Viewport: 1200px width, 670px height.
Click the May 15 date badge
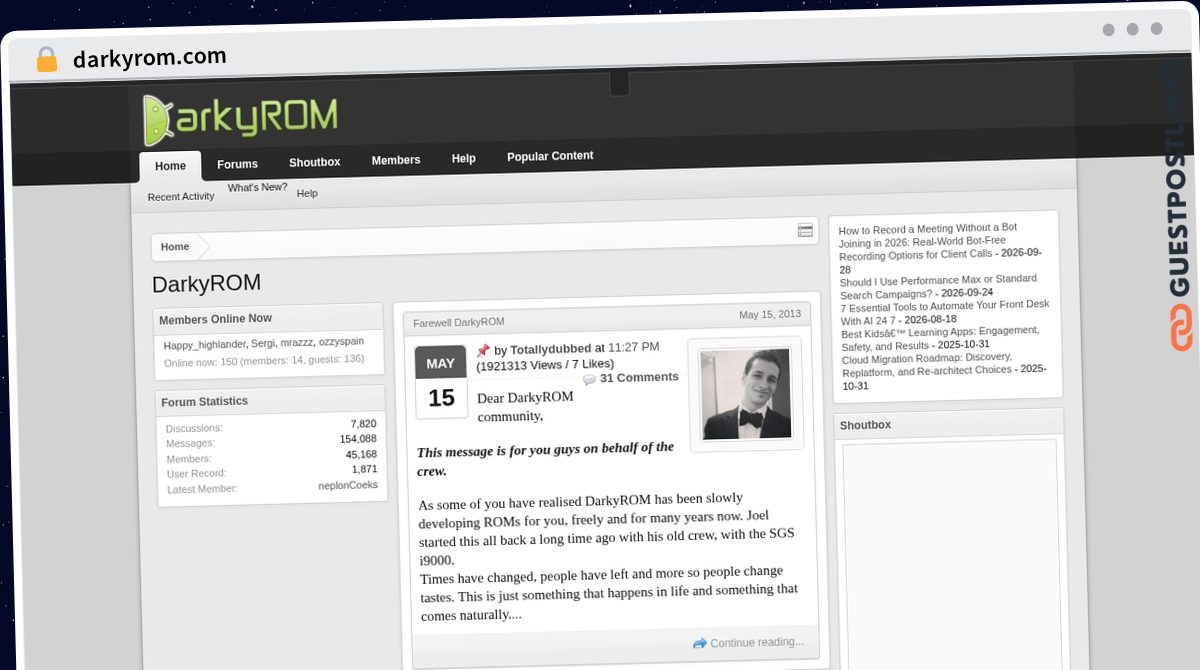coord(441,382)
